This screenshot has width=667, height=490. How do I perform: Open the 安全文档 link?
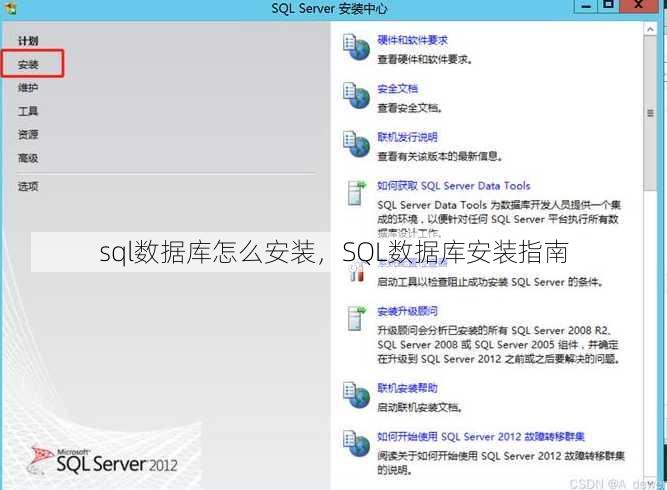point(397,88)
